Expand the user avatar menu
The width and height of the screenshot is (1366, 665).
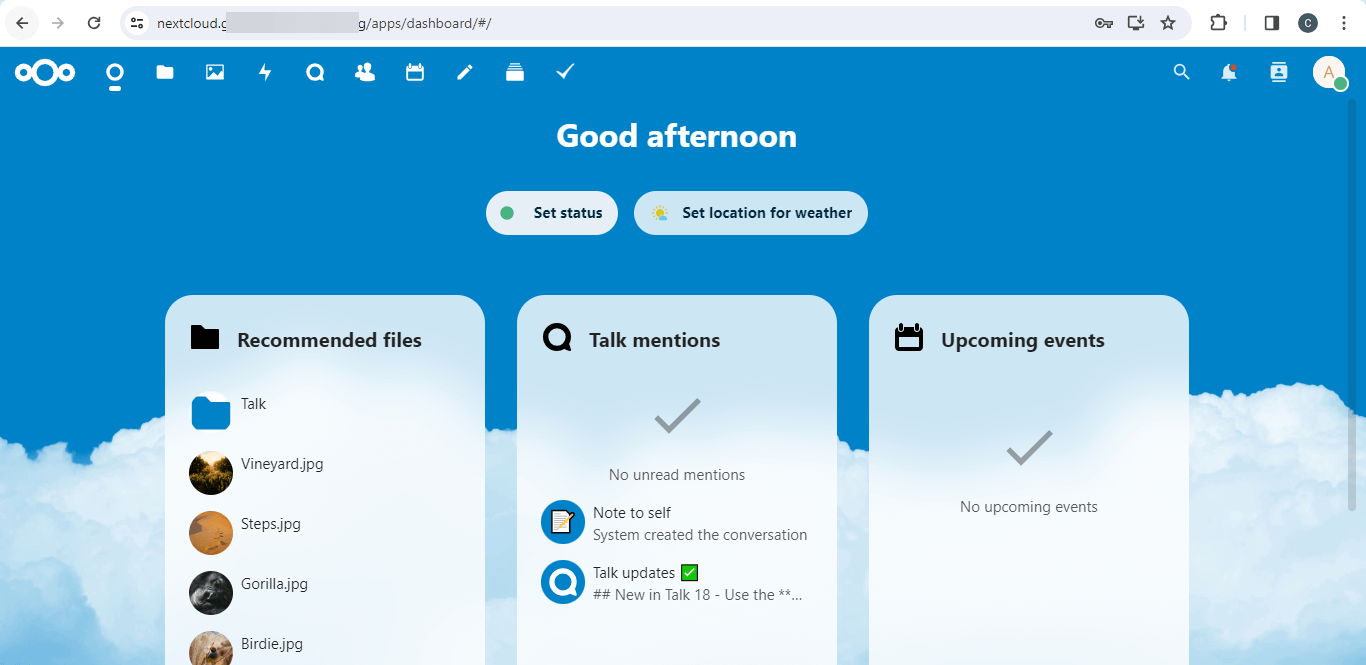pos(1329,72)
